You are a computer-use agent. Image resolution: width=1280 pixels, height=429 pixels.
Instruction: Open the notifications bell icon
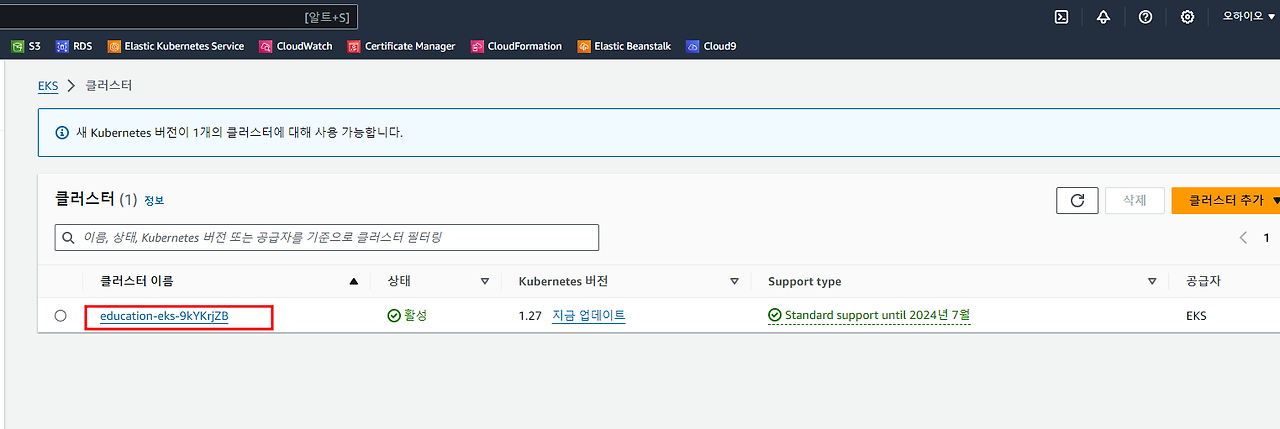coord(1104,17)
